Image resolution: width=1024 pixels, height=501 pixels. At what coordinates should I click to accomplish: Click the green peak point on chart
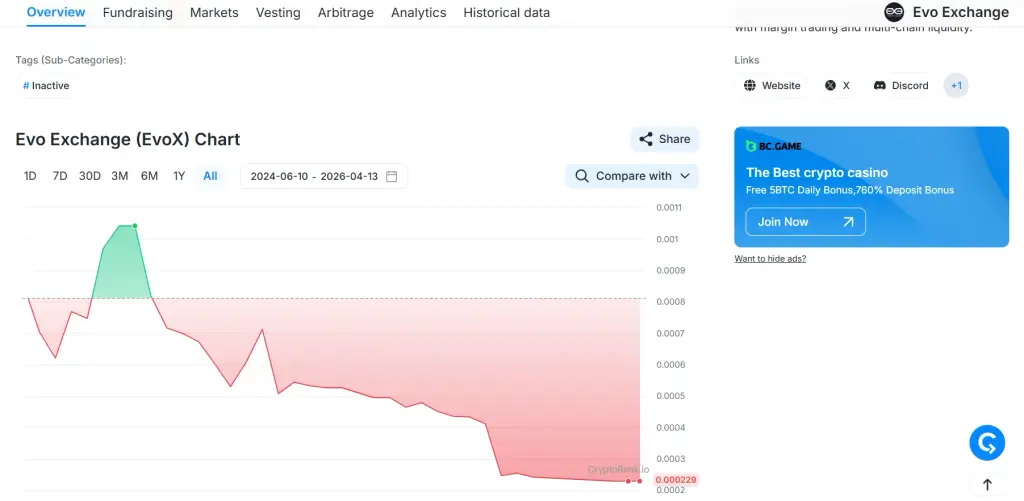point(135,226)
